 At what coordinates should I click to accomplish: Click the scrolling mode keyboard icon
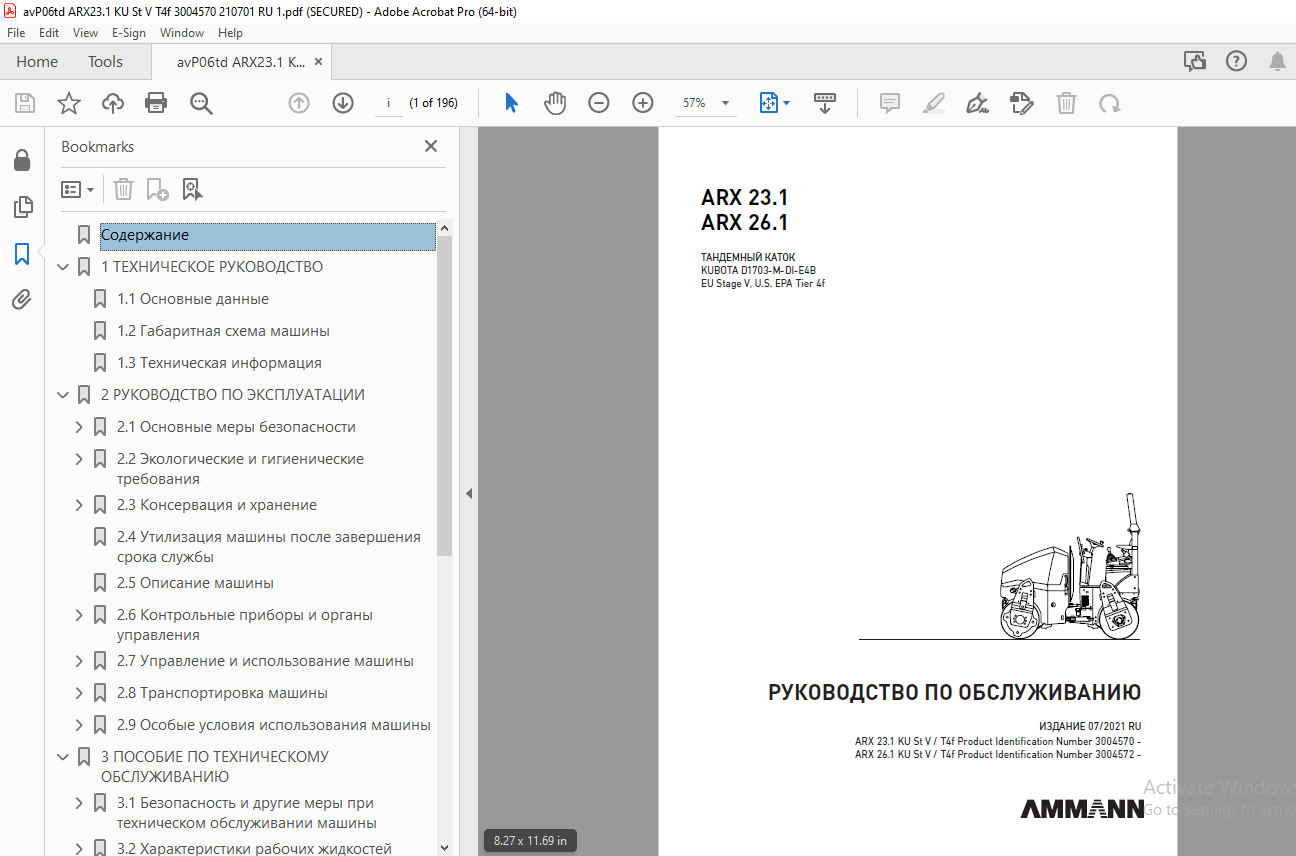pyautogui.click(x=825, y=103)
